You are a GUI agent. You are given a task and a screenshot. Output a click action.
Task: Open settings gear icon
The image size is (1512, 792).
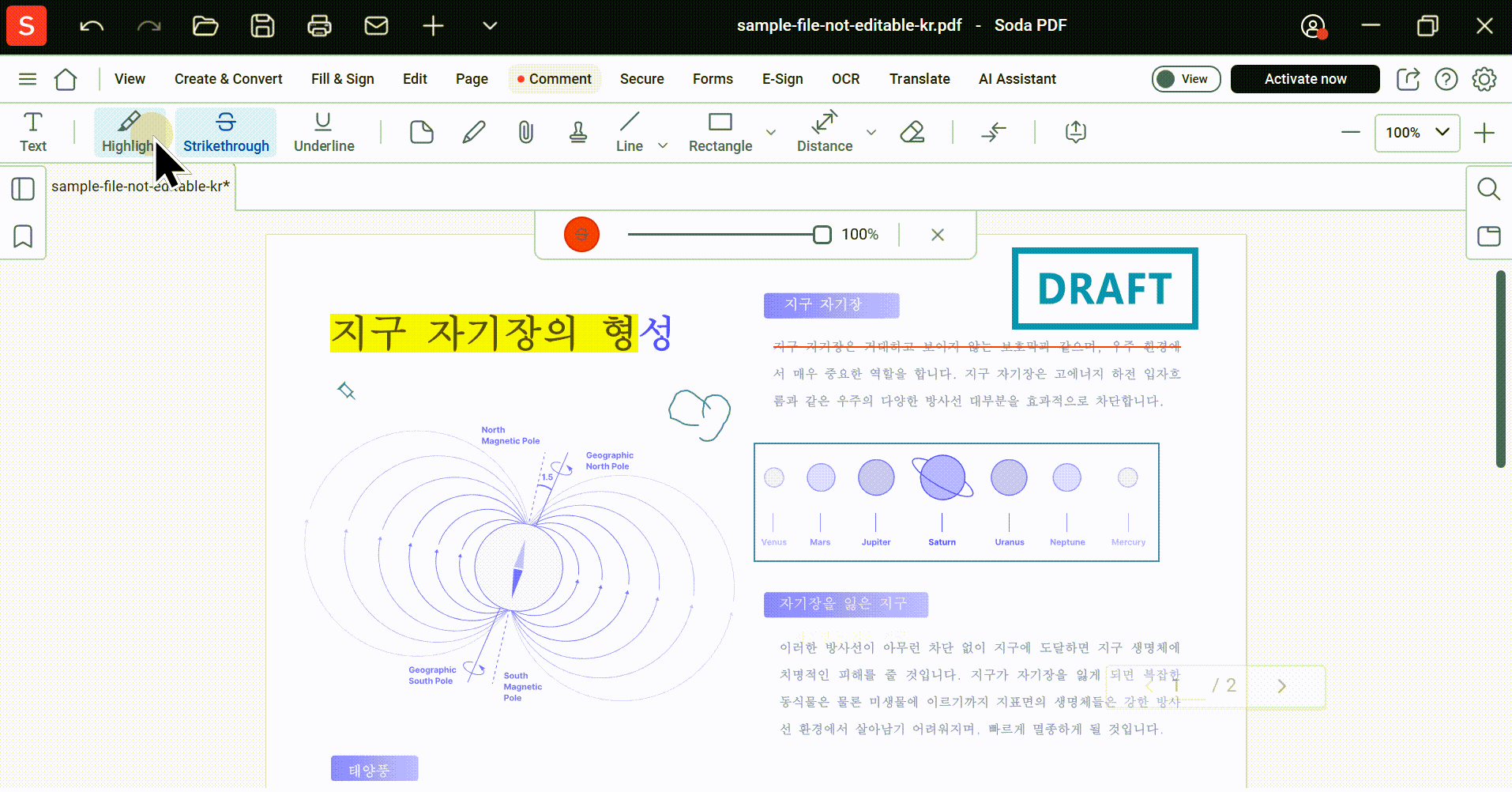click(x=1484, y=79)
